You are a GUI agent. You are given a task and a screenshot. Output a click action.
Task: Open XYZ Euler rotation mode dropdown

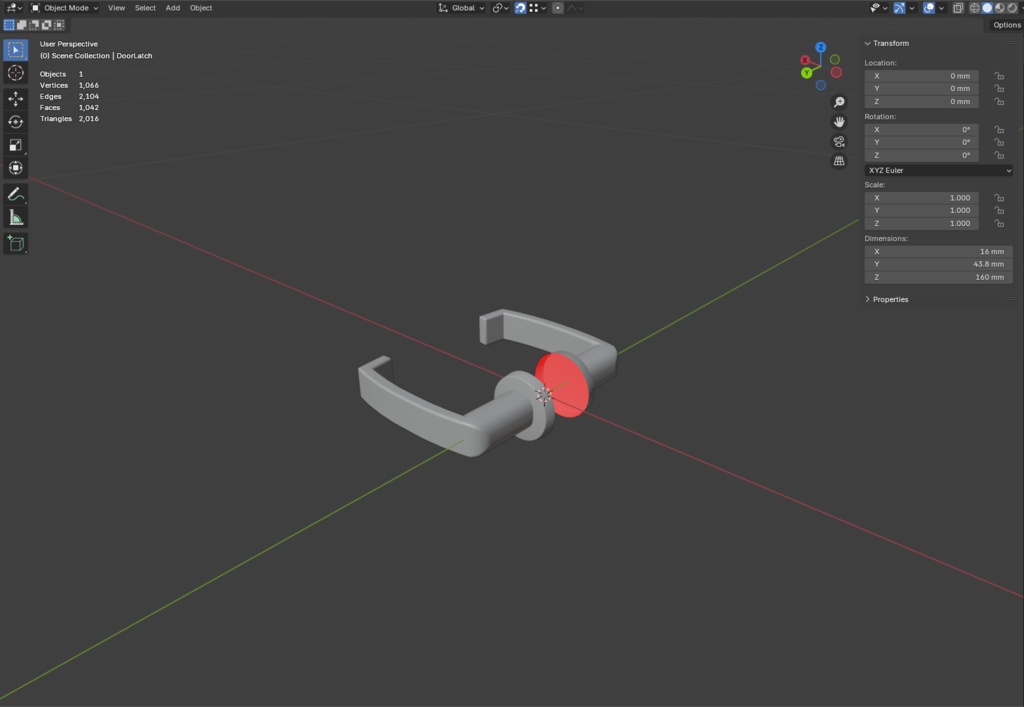pos(938,170)
